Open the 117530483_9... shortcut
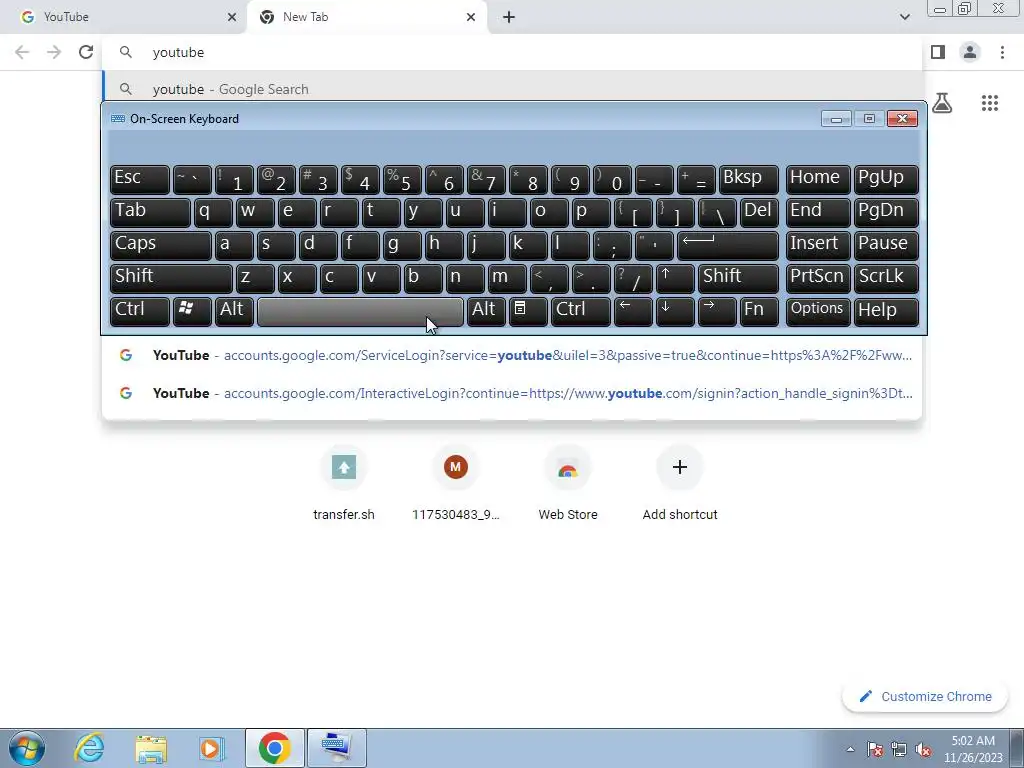Screen dimensions: 1024x768 pos(456,483)
